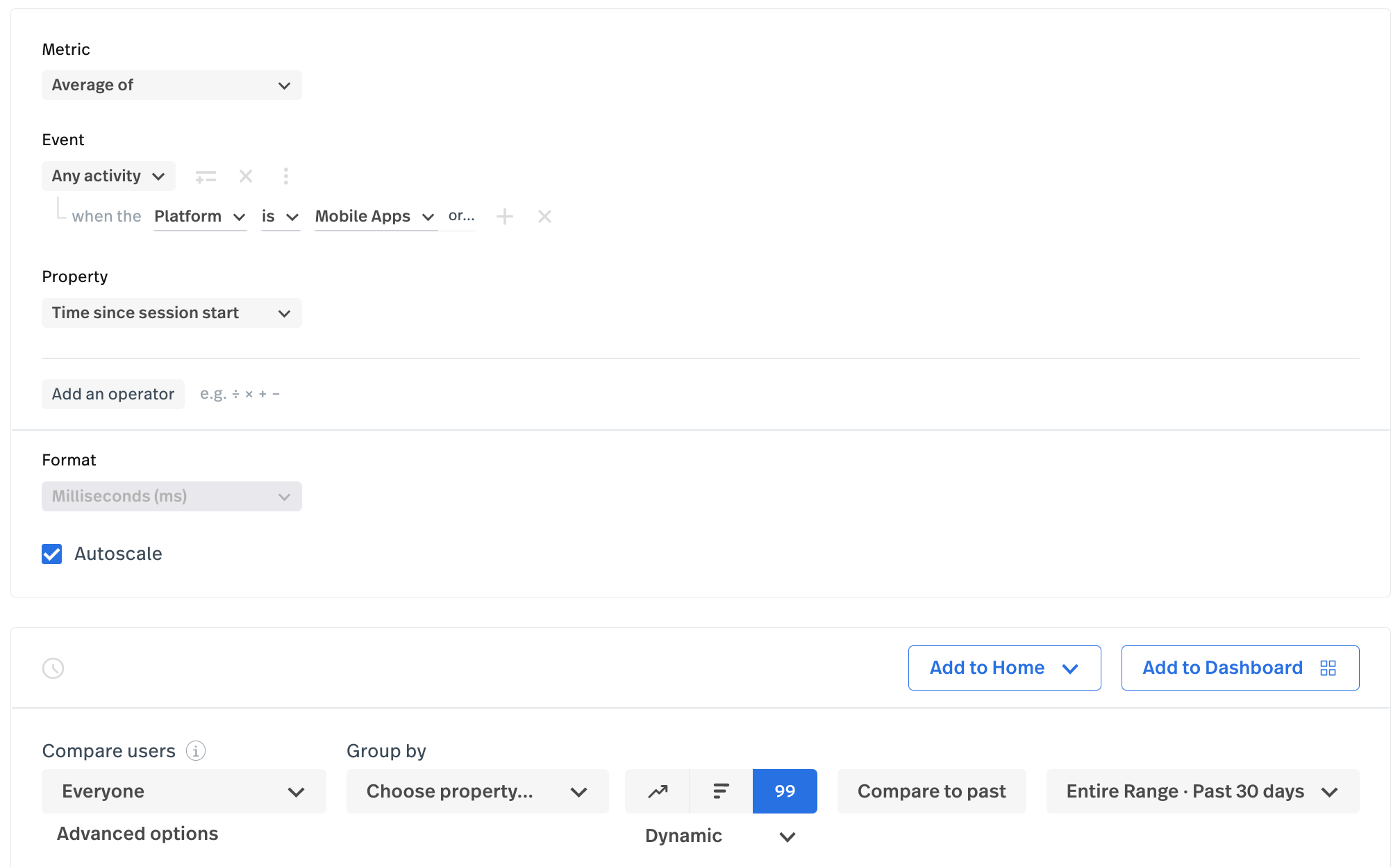Screen dimensions: 1400x867
Task: Click the or... filter value field
Action: click(x=461, y=217)
